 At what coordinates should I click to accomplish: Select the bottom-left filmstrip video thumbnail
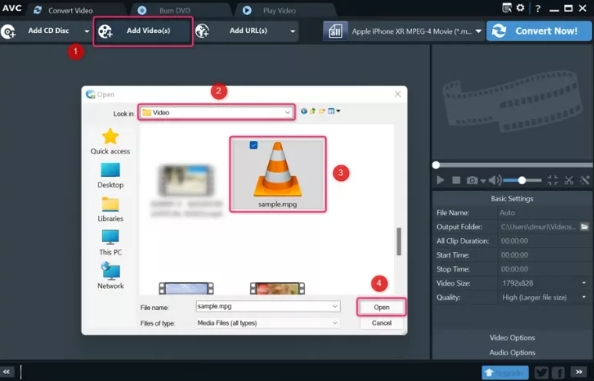(186, 288)
